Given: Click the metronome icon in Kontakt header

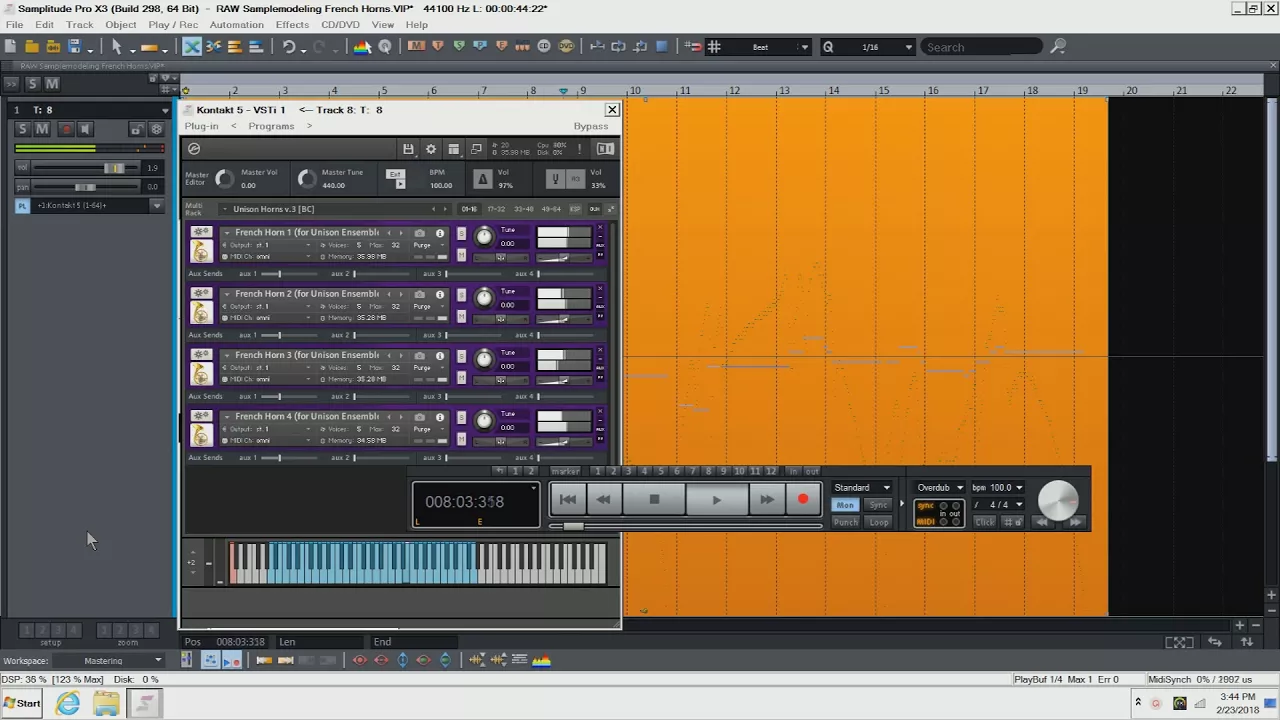Looking at the screenshot, I should [483, 179].
